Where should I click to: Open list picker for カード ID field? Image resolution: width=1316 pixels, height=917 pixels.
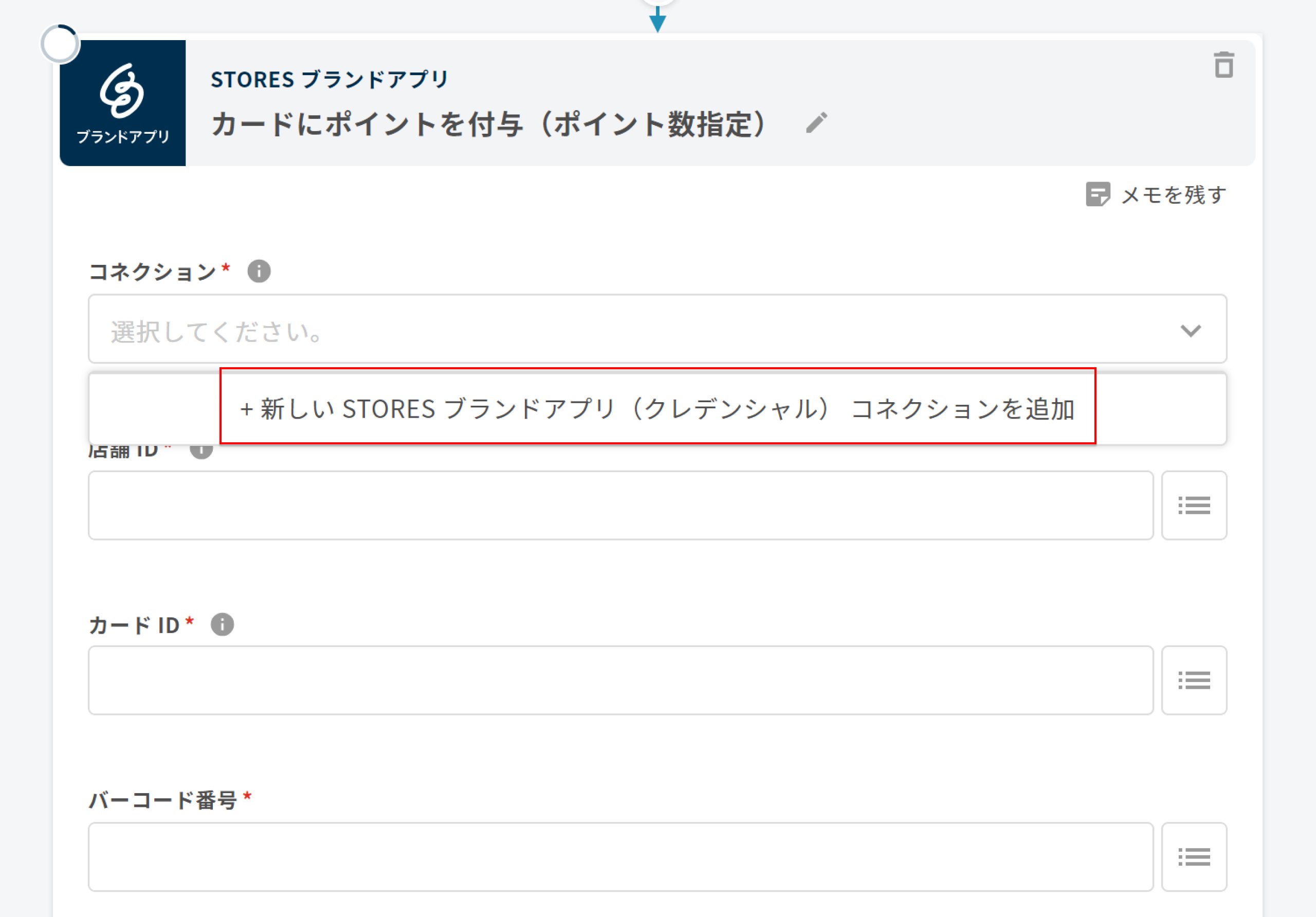(x=1194, y=680)
